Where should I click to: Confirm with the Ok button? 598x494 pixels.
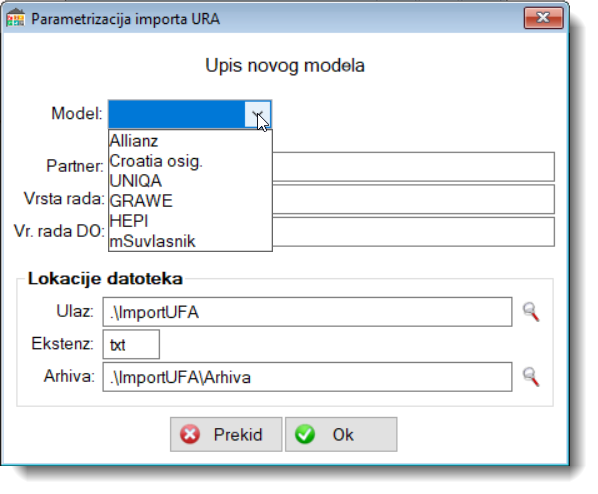coord(341,434)
